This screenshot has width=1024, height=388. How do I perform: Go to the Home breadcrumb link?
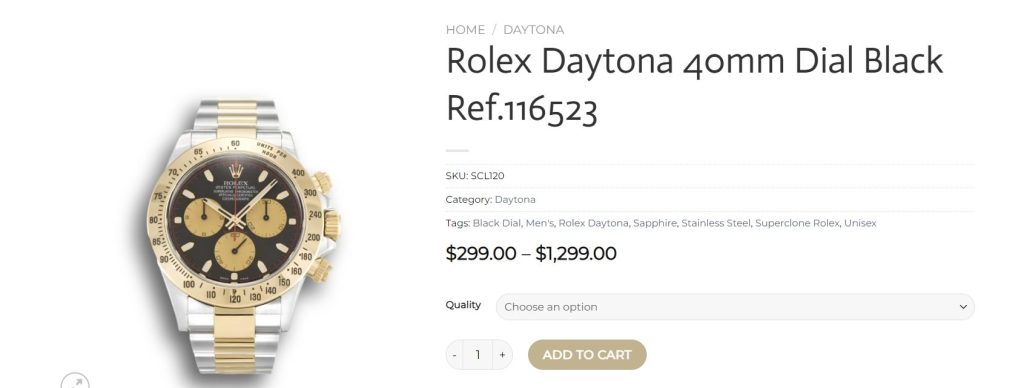pyautogui.click(x=466, y=30)
